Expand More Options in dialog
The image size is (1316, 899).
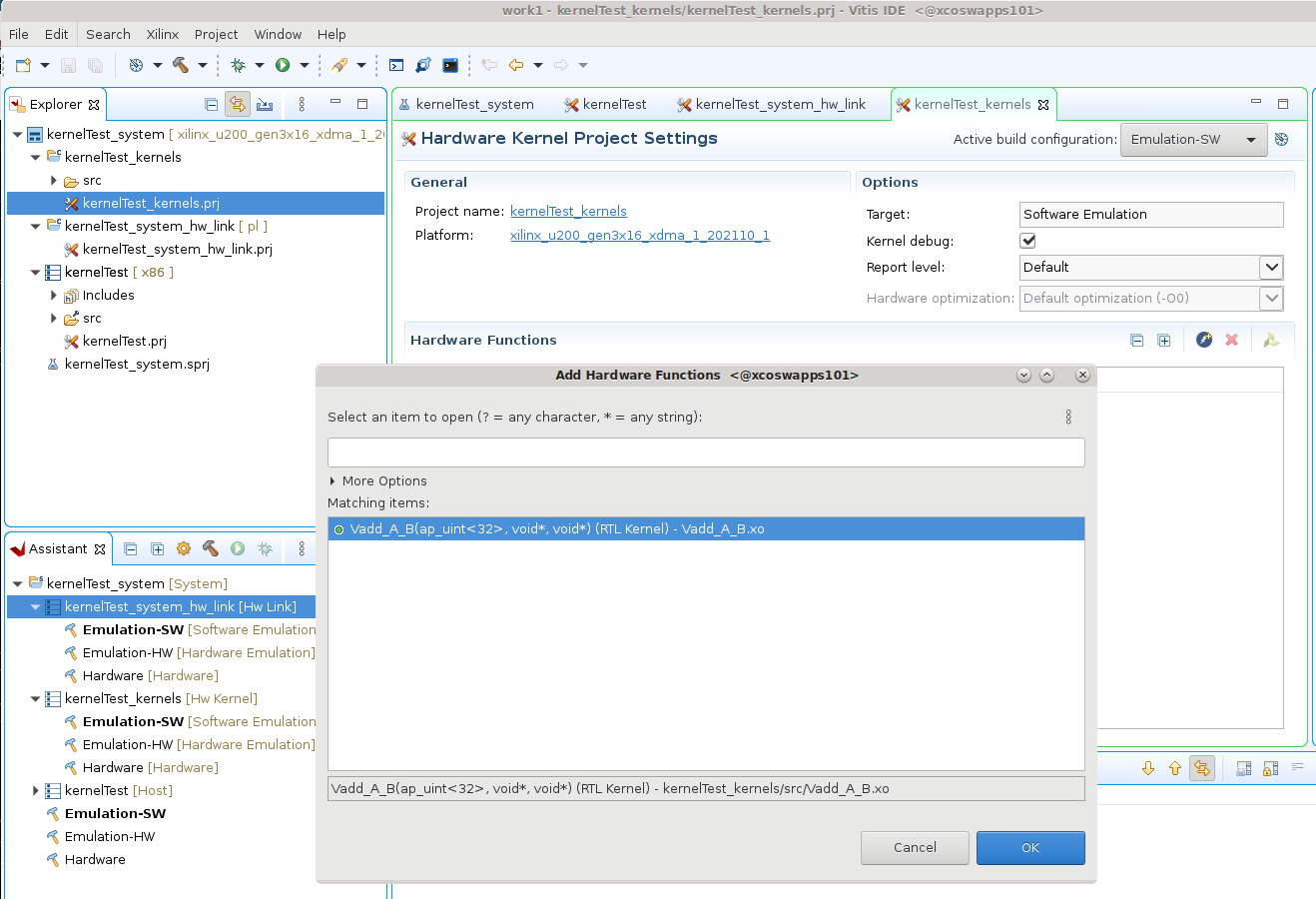(x=377, y=480)
